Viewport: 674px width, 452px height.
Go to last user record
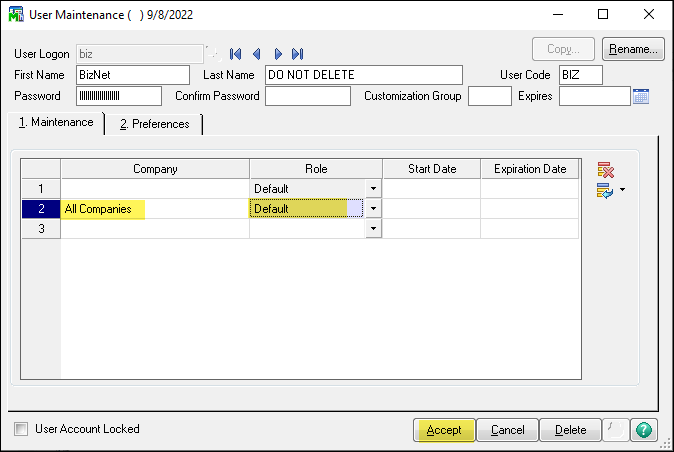pyautogui.click(x=297, y=54)
